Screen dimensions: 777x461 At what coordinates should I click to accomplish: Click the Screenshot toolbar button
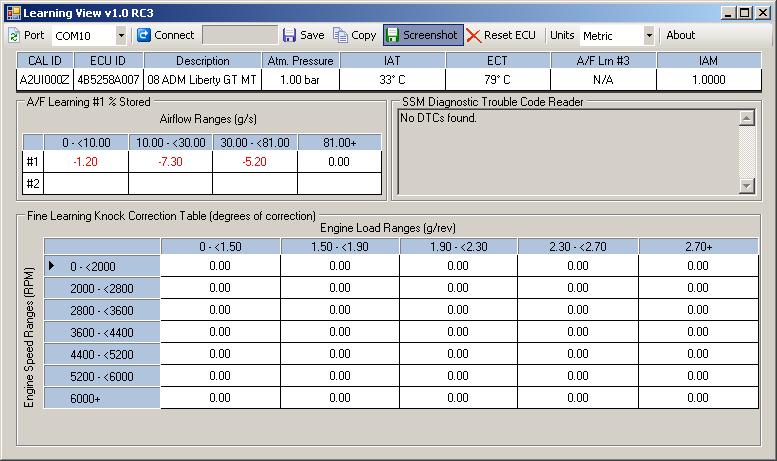(421, 35)
